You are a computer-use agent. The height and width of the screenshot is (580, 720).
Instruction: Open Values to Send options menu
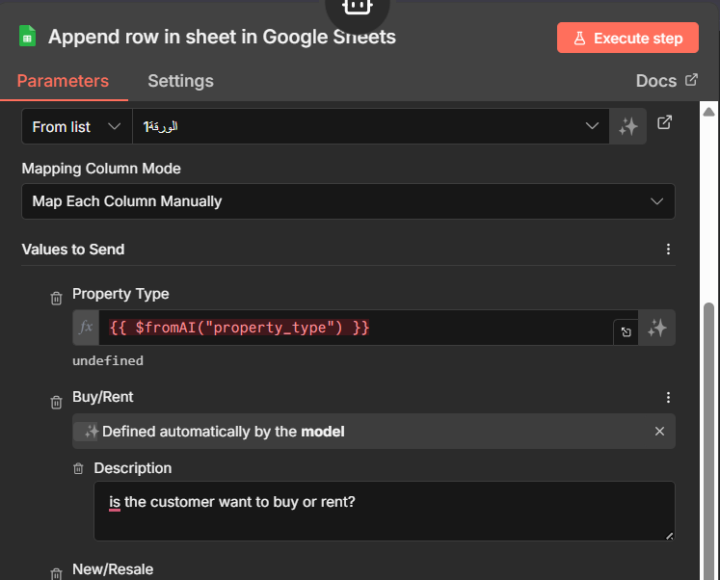[x=669, y=249]
